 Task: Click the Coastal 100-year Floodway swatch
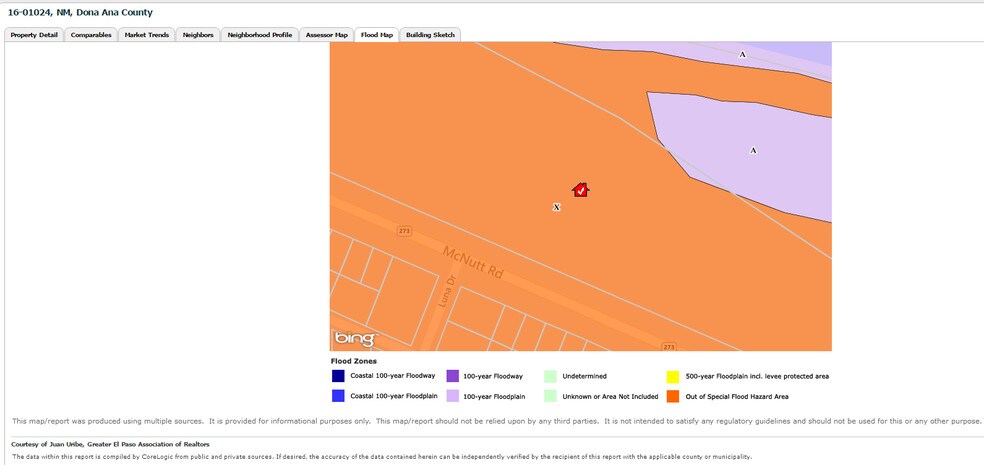tap(338, 377)
